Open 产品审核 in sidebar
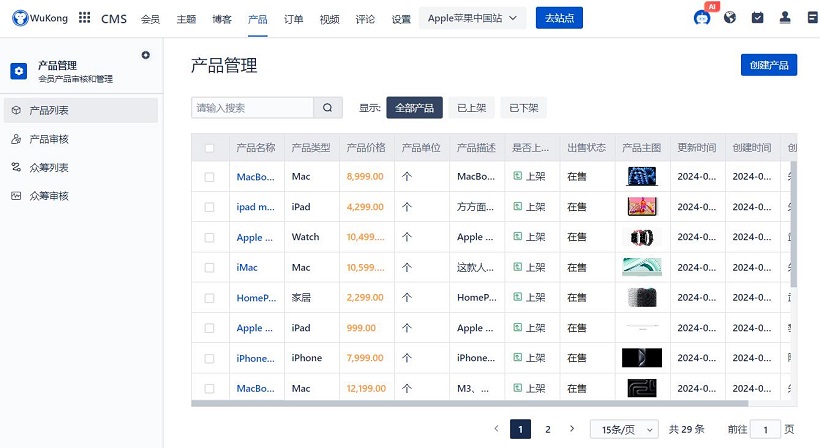Viewport: 820px width, 448px height. pos(81,139)
